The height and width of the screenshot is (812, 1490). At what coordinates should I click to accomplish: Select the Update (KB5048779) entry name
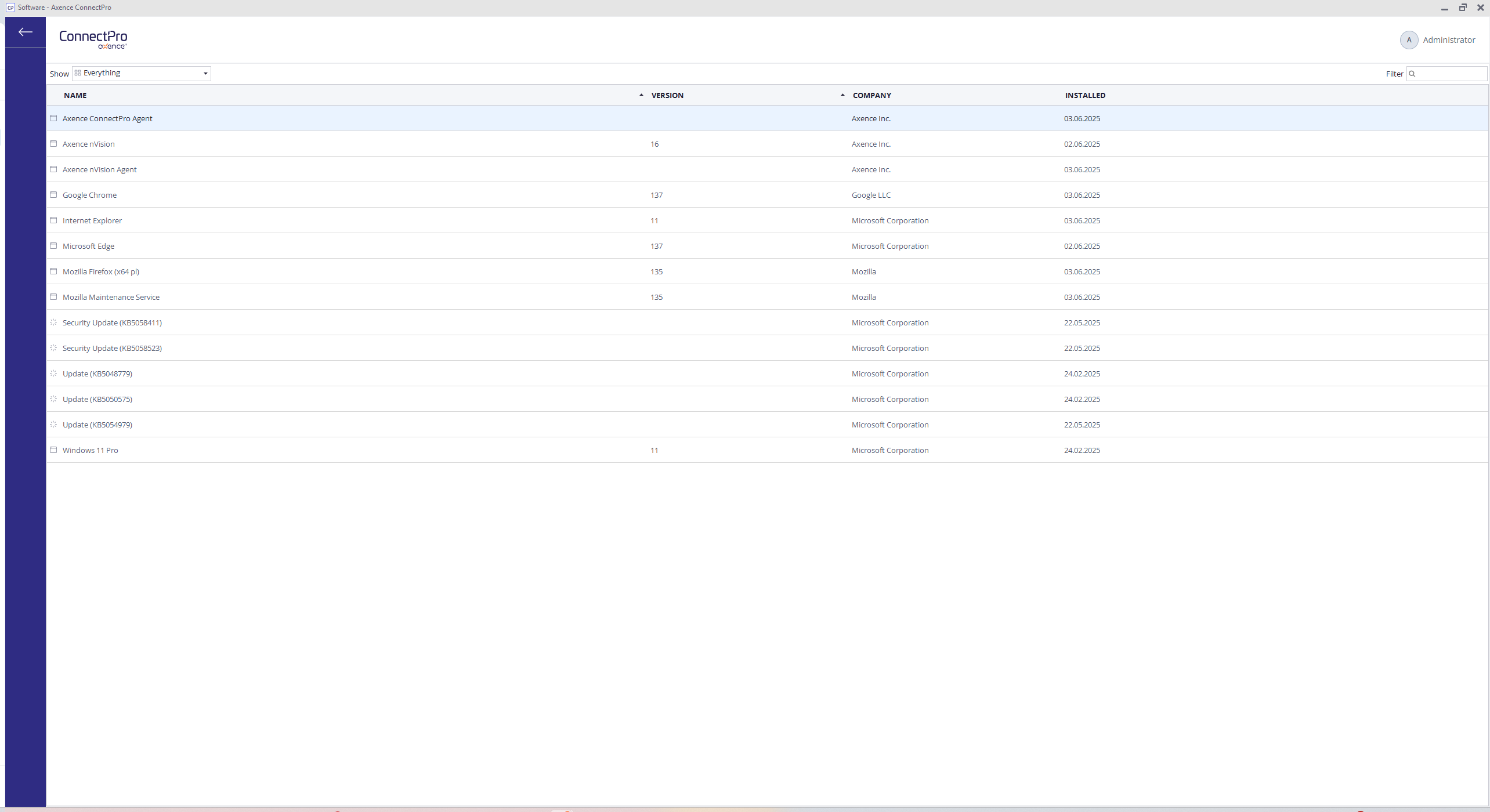click(97, 374)
